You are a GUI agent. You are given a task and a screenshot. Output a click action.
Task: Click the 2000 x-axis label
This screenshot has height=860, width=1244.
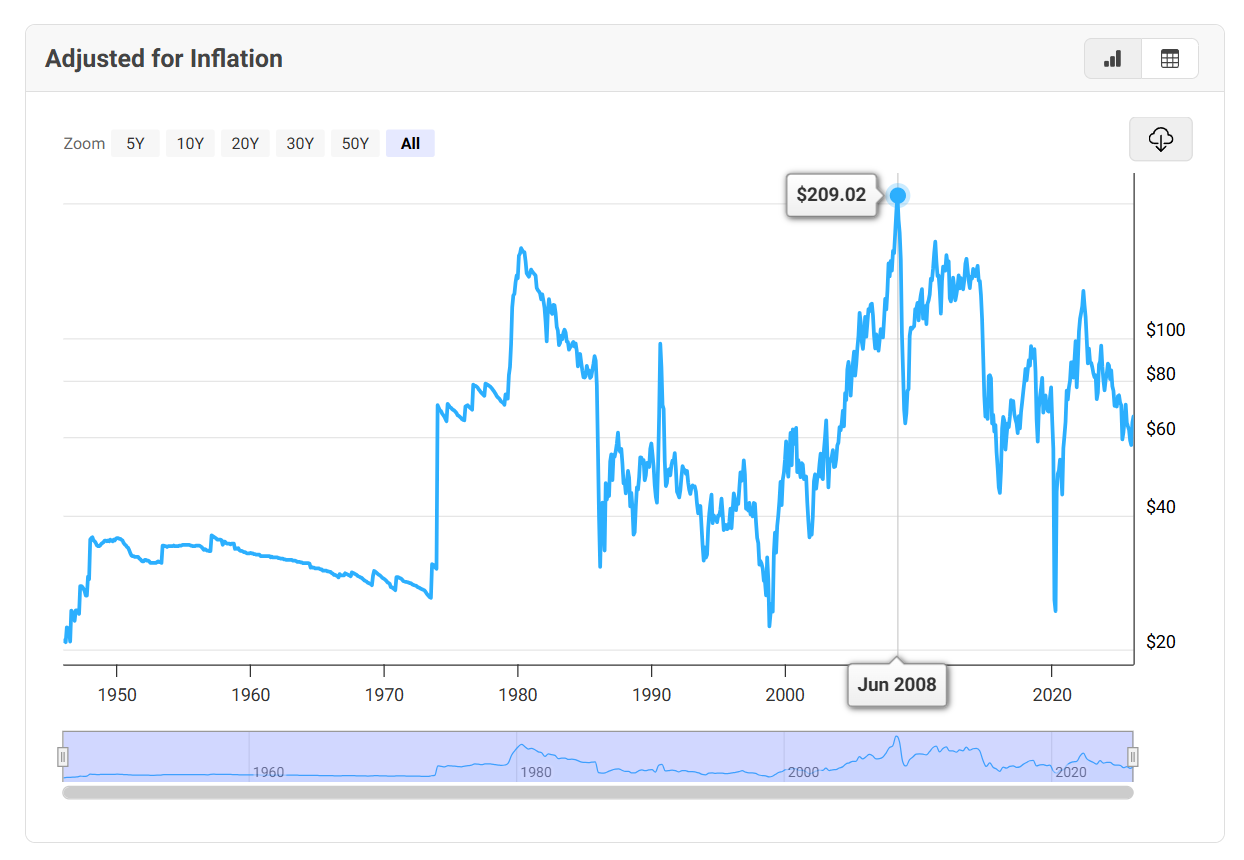[785, 695]
